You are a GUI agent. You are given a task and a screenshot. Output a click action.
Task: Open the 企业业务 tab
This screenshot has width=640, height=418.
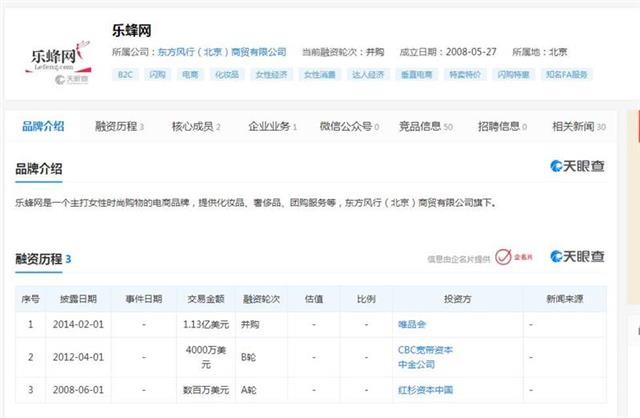pos(269,126)
